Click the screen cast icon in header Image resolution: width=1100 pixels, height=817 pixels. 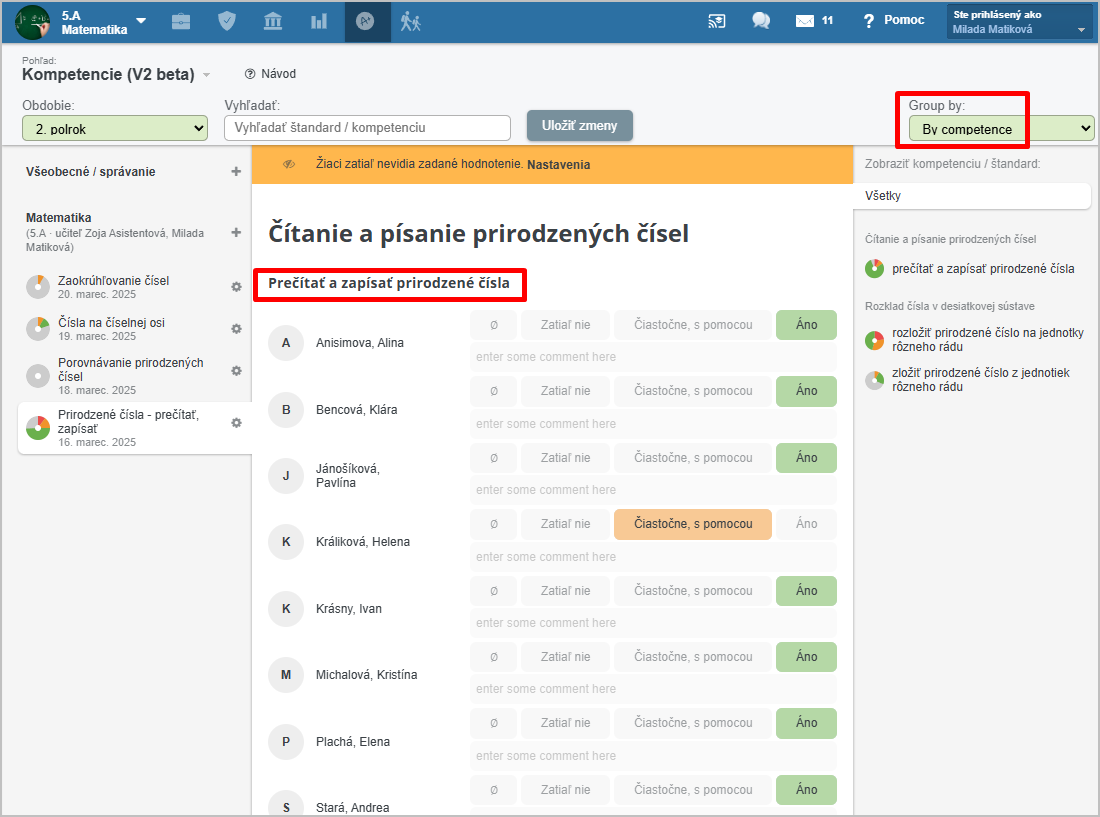pos(716,21)
